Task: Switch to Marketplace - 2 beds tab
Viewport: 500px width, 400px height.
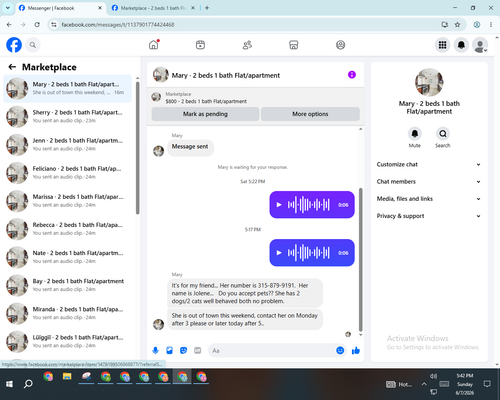Action: (x=153, y=8)
